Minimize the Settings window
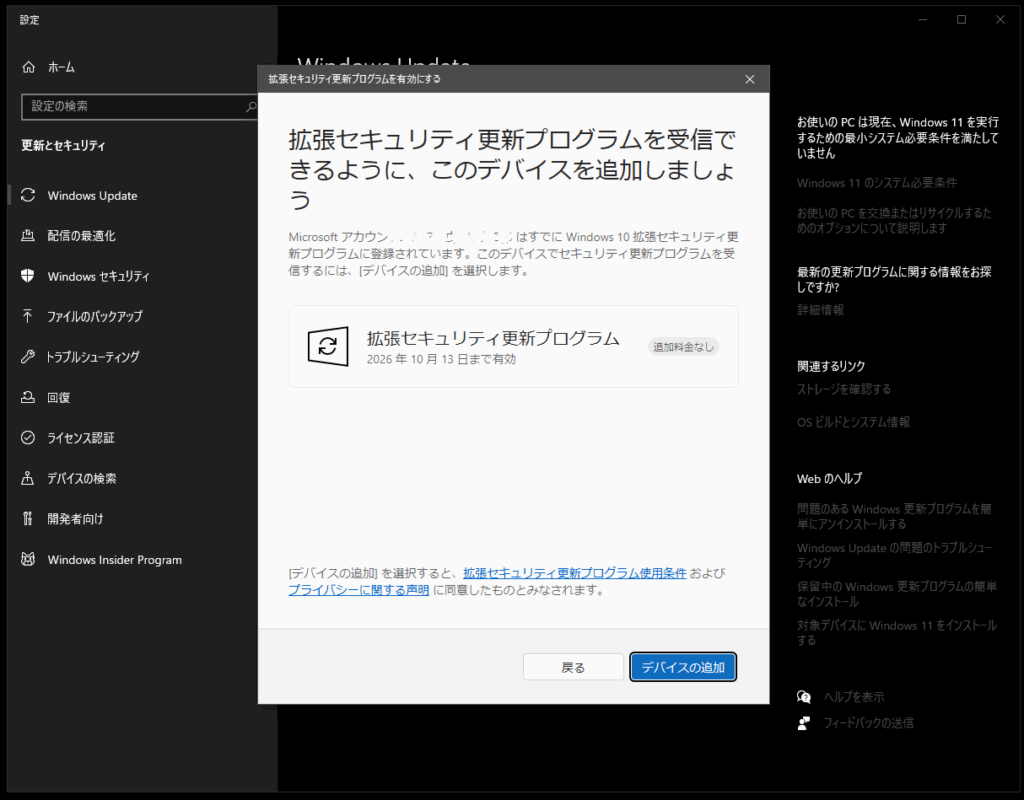The width and height of the screenshot is (1024, 800). [923, 20]
